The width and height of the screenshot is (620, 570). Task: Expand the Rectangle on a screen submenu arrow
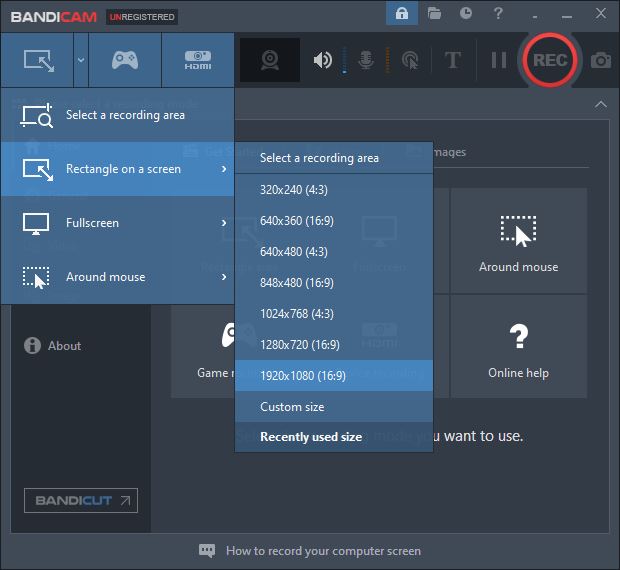[x=224, y=169]
